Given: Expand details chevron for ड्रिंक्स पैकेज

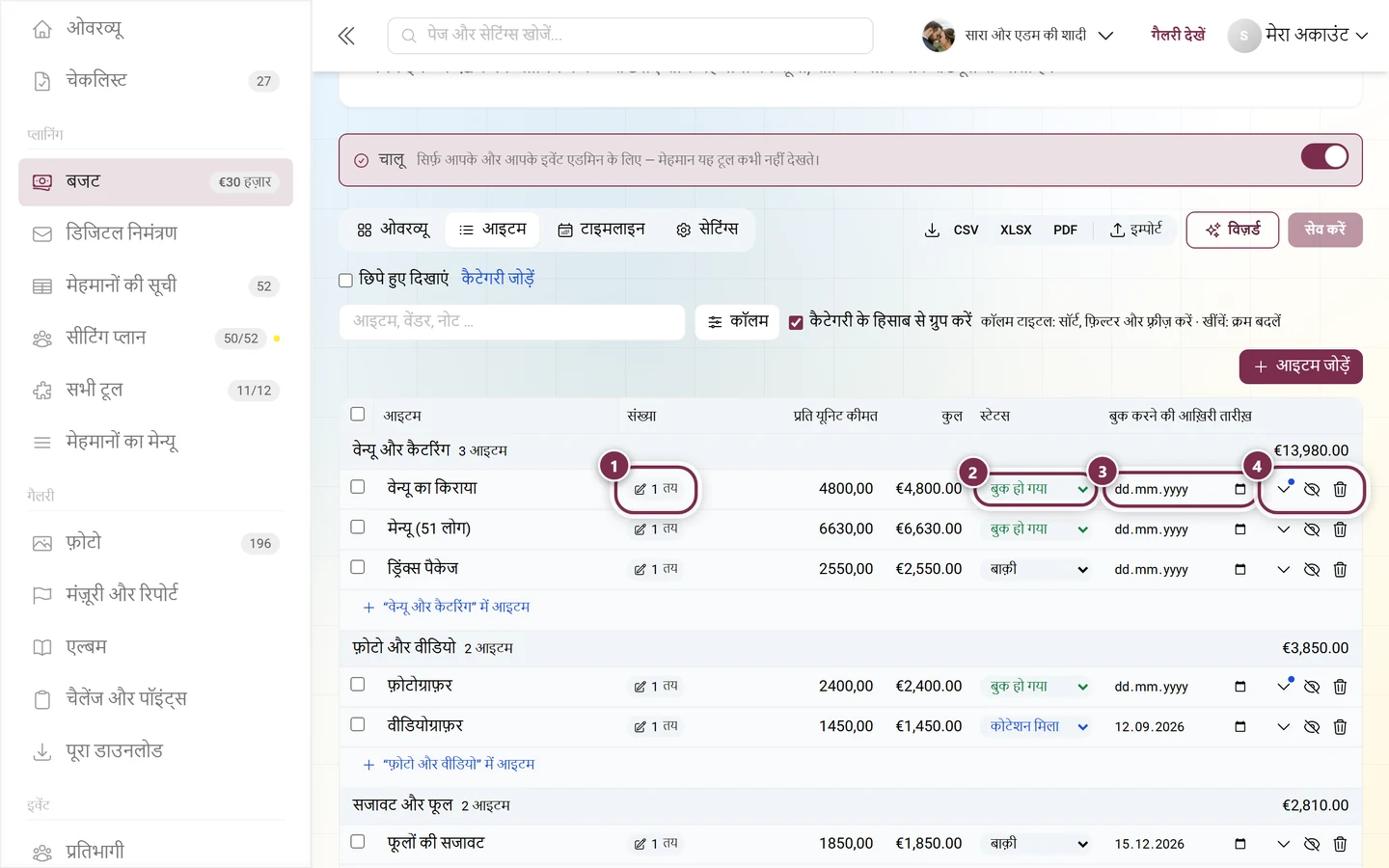Looking at the screenshot, I should point(1283,570).
